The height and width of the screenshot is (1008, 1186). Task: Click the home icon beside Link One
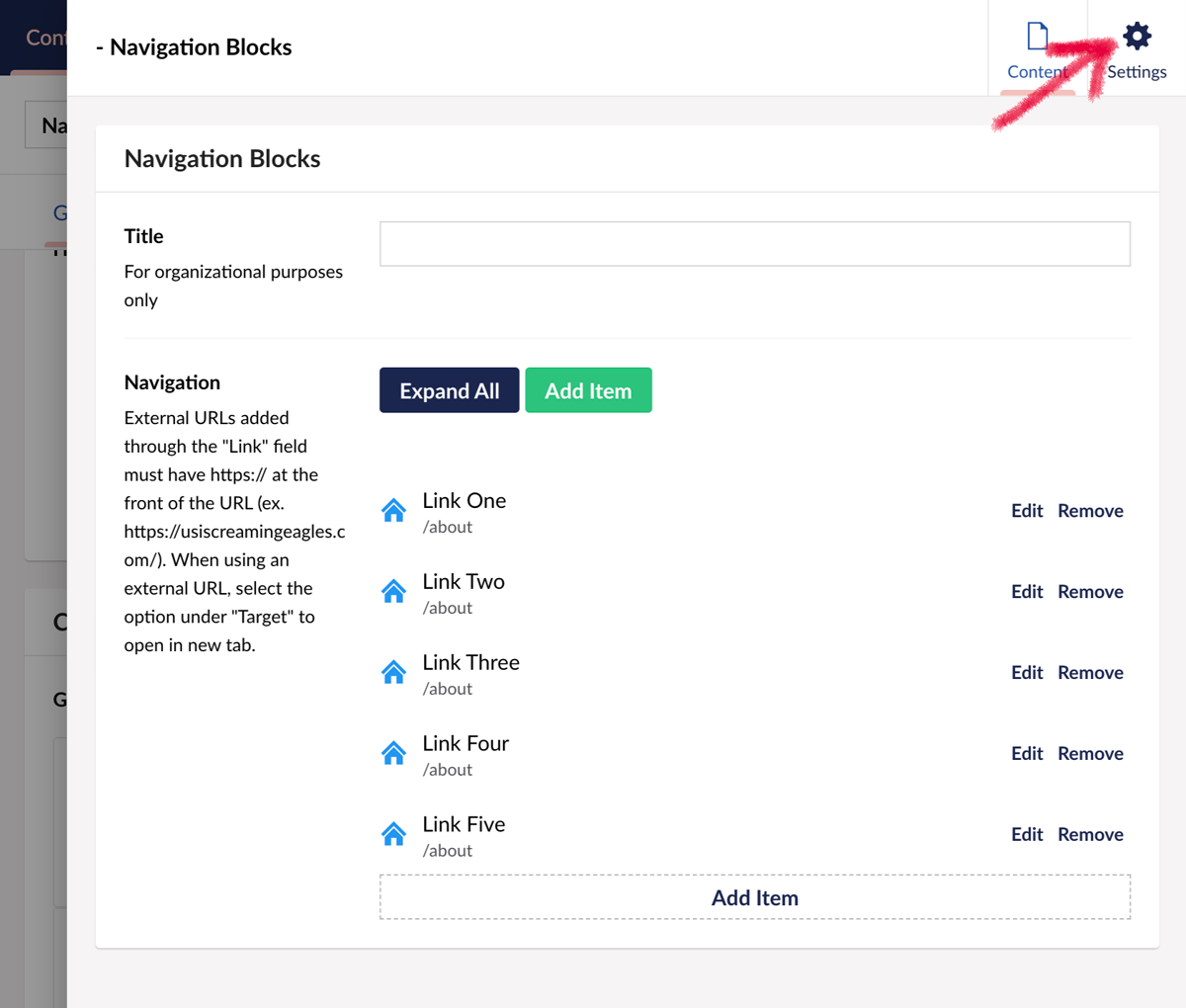393,511
